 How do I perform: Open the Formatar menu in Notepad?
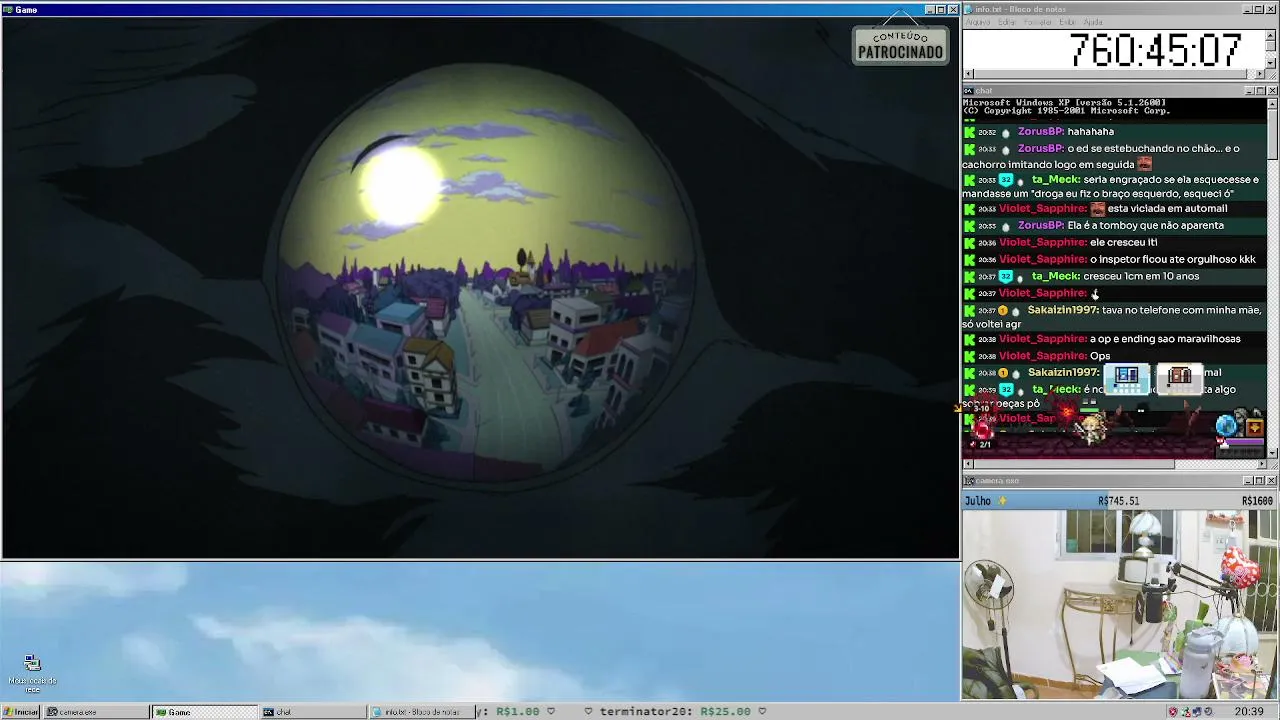pyautogui.click(x=1038, y=22)
